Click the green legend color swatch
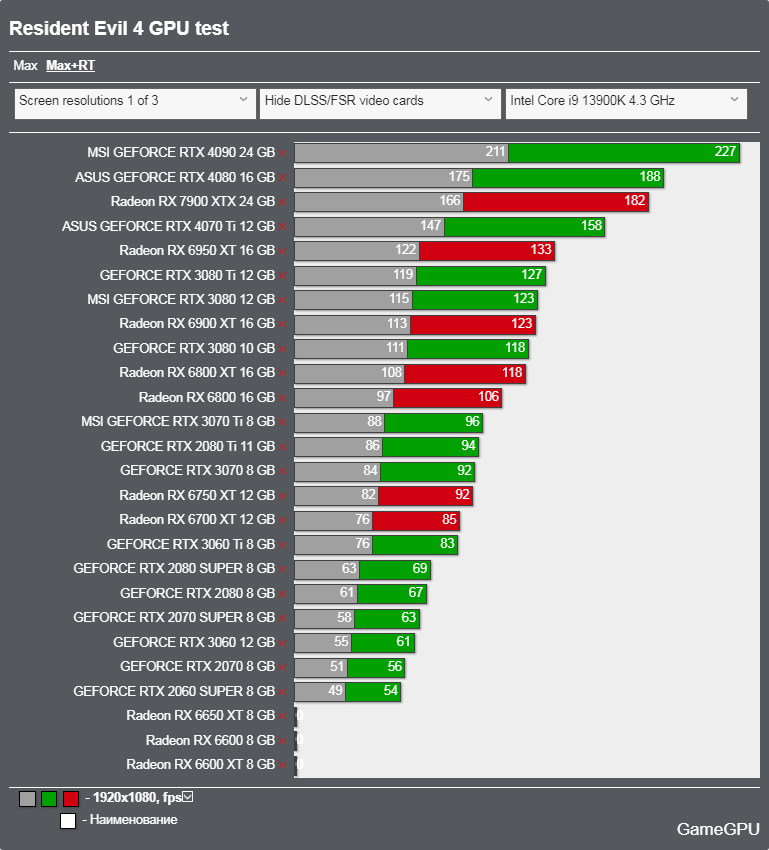Image resolution: width=769 pixels, height=850 pixels. tap(49, 799)
